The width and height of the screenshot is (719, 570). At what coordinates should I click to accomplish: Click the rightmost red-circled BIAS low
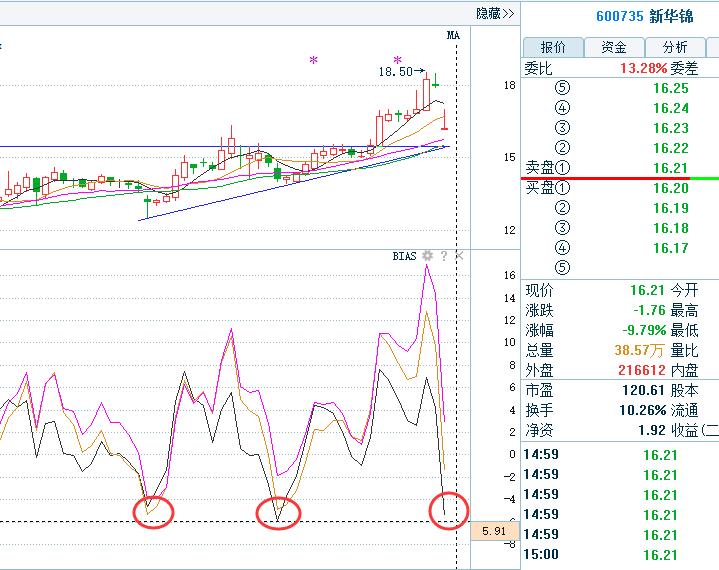(x=448, y=508)
